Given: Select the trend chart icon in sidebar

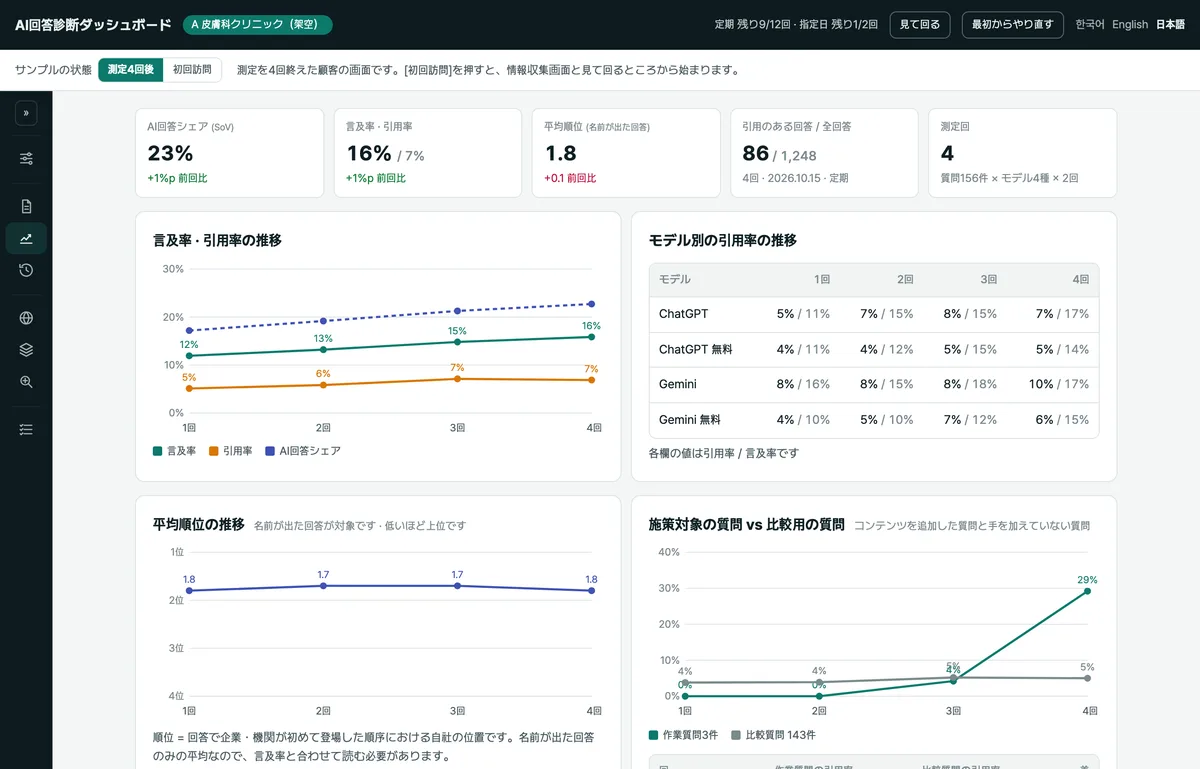Looking at the screenshot, I should 26,238.
